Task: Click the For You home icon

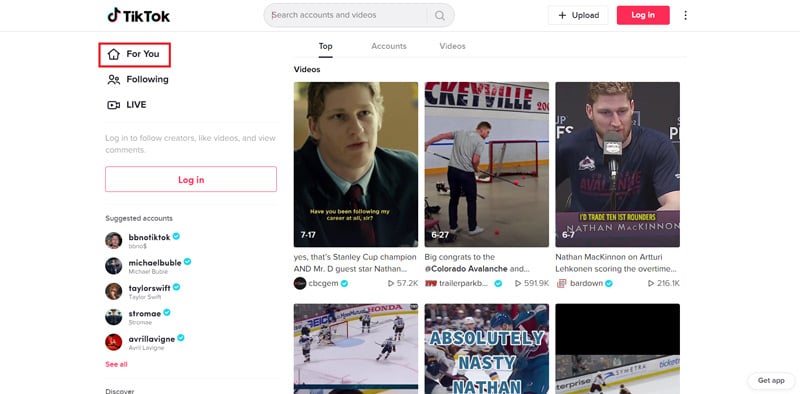Action: [x=113, y=54]
